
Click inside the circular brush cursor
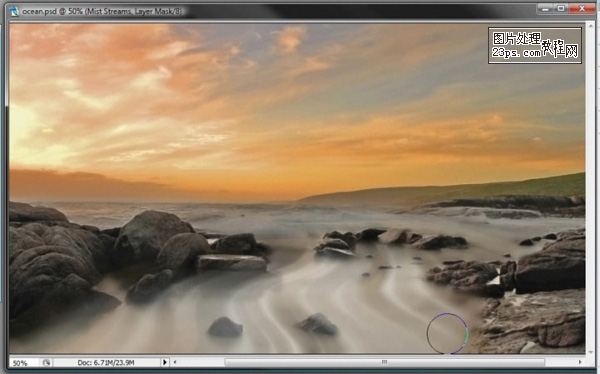pyautogui.click(x=447, y=333)
